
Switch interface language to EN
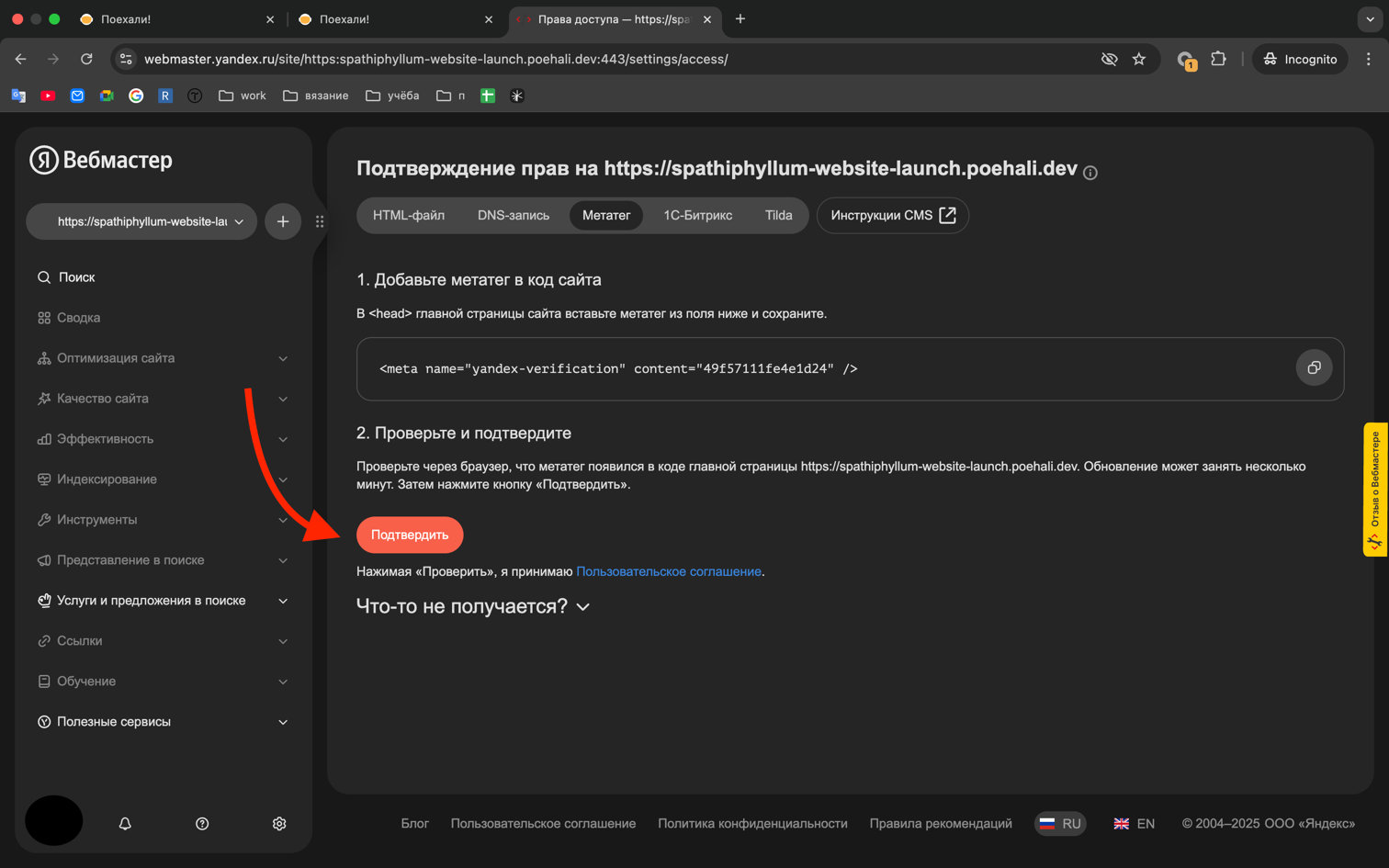[1133, 823]
